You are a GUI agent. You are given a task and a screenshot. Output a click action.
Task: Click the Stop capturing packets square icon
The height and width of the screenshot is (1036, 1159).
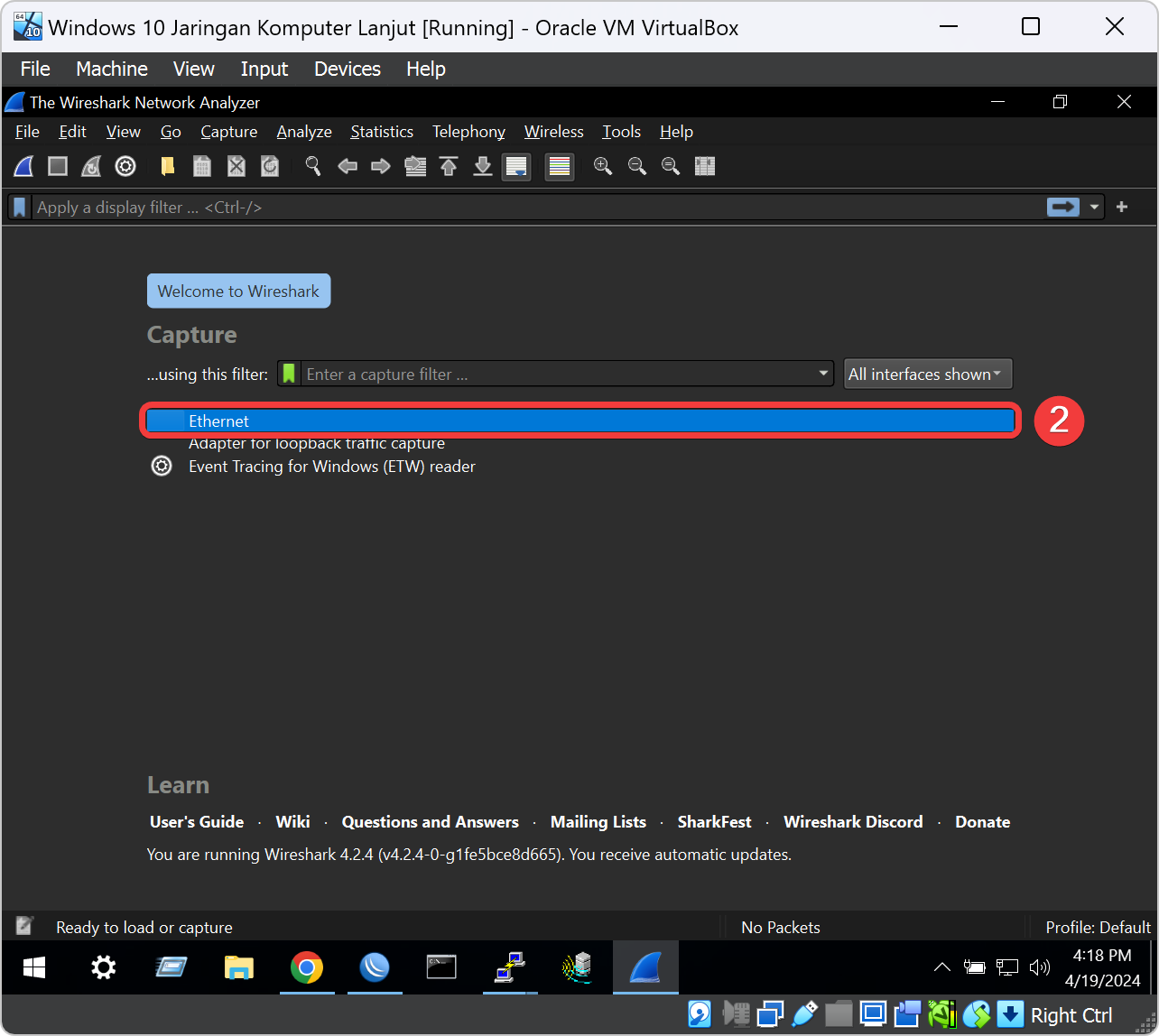tap(58, 166)
